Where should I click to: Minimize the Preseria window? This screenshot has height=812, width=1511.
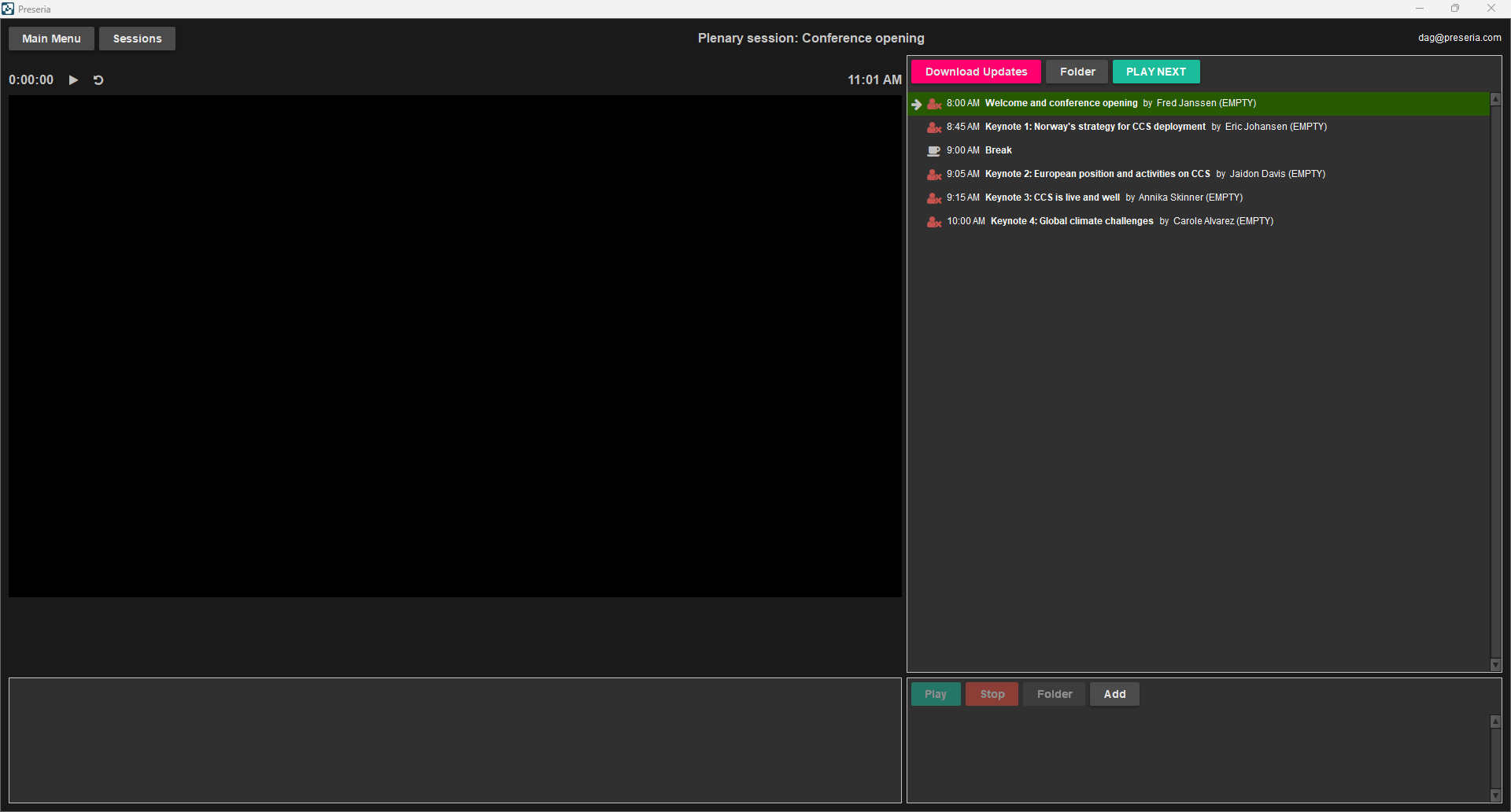coord(1420,9)
